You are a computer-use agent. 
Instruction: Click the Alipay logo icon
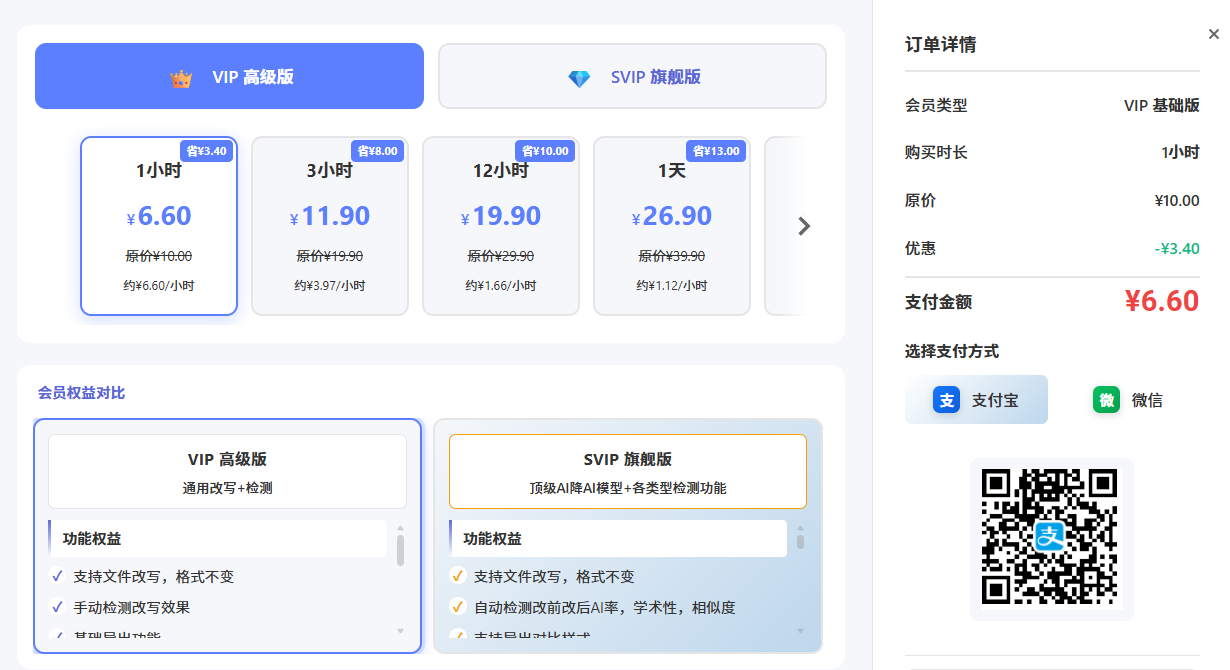pyautogui.click(x=946, y=400)
